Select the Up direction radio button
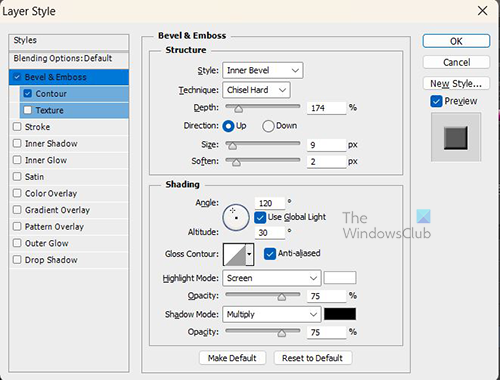Viewport: 500px width, 380px height. 229,126
